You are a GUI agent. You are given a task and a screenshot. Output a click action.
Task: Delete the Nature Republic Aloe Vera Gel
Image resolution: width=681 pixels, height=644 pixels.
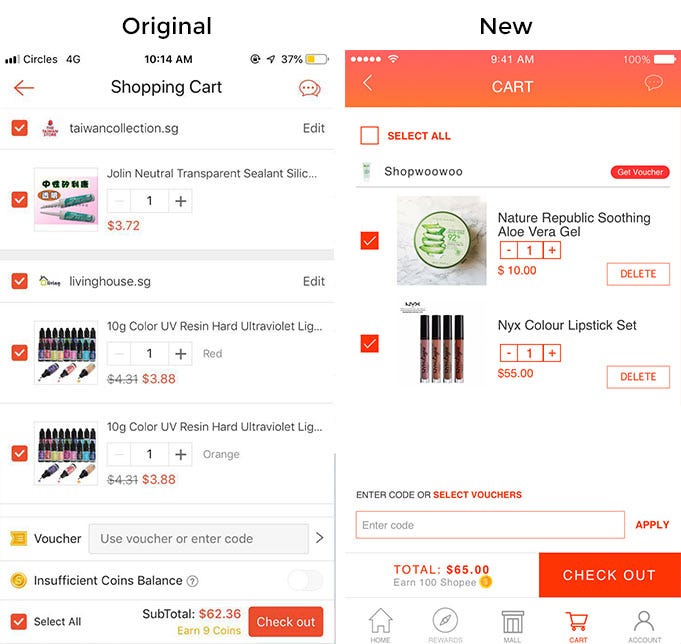point(638,274)
